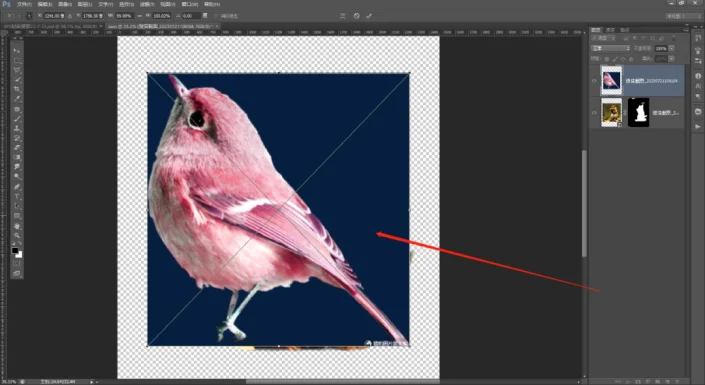Select the layer mask thumbnail
This screenshot has width=705, height=385.
[x=638, y=112]
